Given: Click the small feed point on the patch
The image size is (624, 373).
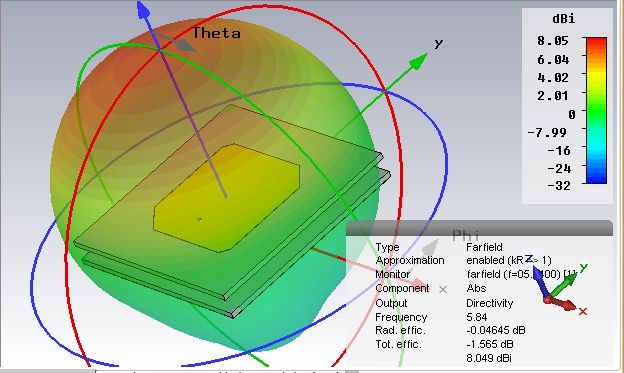Looking at the screenshot, I should [199, 219].
